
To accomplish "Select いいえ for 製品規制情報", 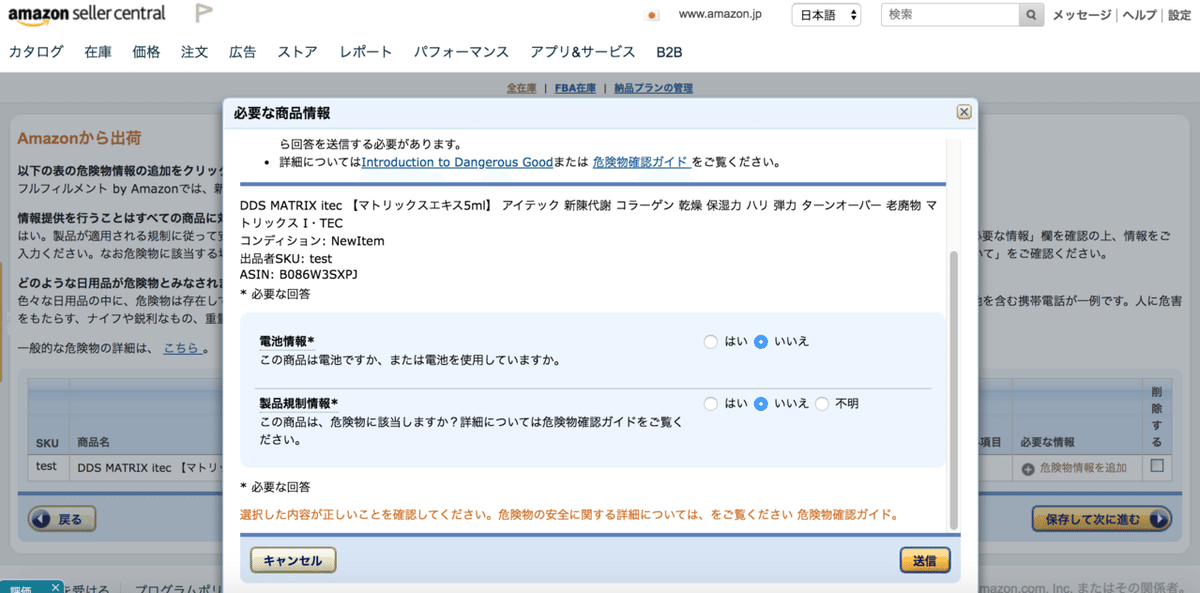I will (x=761, y=404).
